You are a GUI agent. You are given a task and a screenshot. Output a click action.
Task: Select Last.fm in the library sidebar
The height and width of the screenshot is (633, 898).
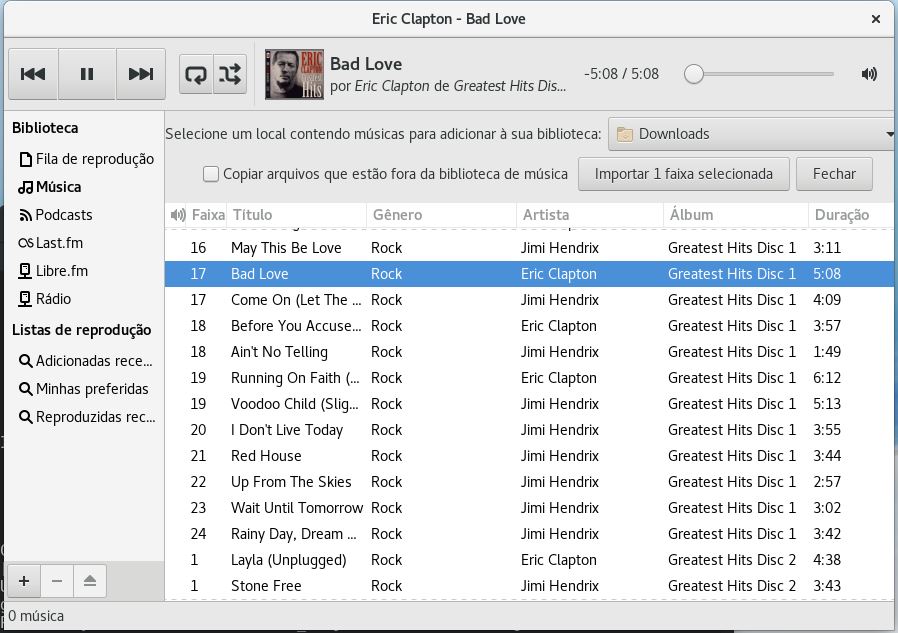pyautogui.click(x=59, y=243)
